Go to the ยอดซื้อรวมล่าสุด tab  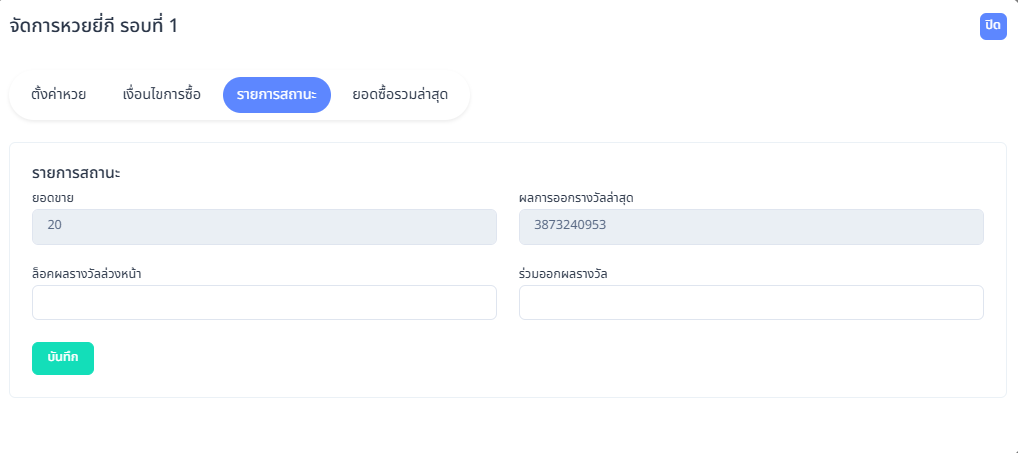click(399, 95)
